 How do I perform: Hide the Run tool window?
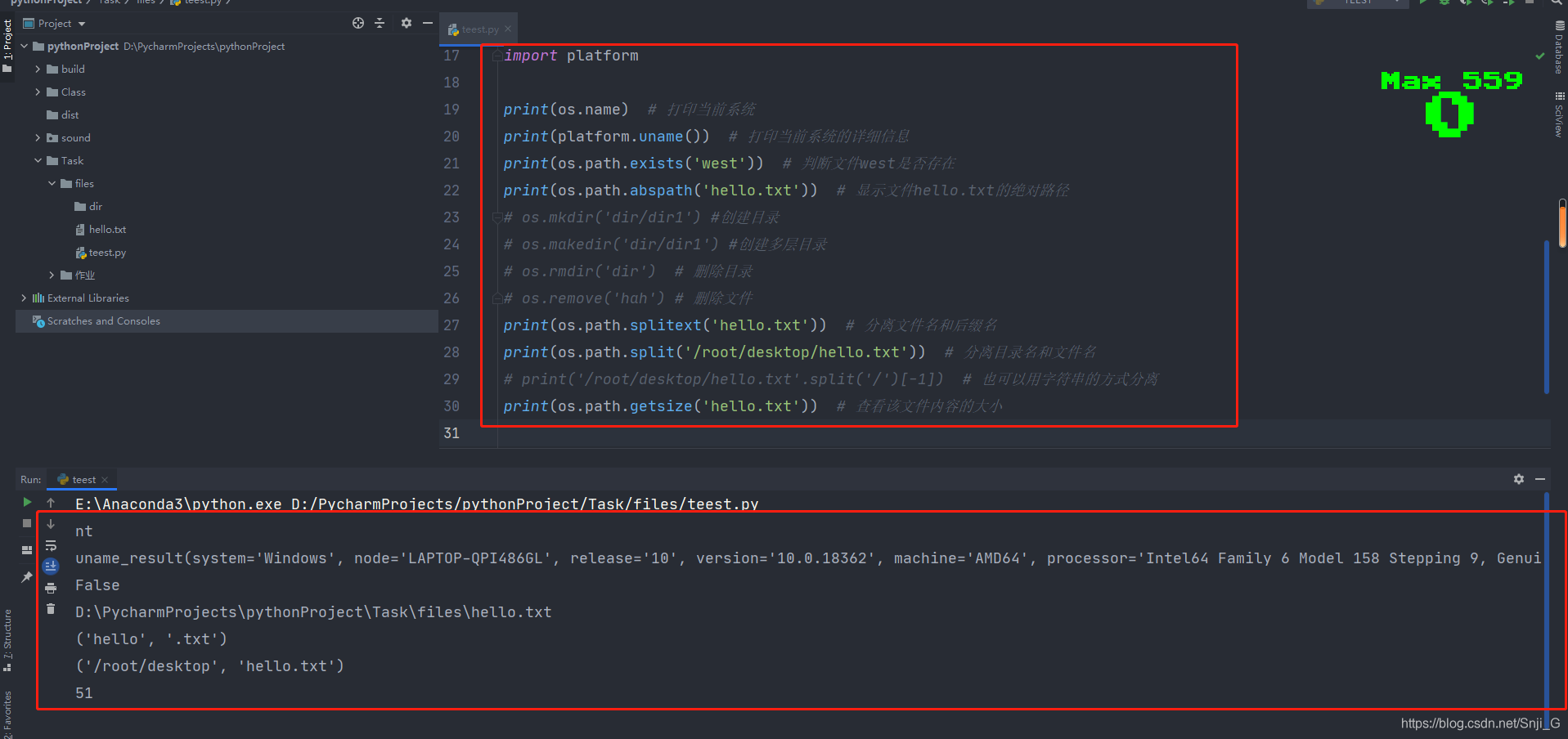click(x=1540, y=479)
